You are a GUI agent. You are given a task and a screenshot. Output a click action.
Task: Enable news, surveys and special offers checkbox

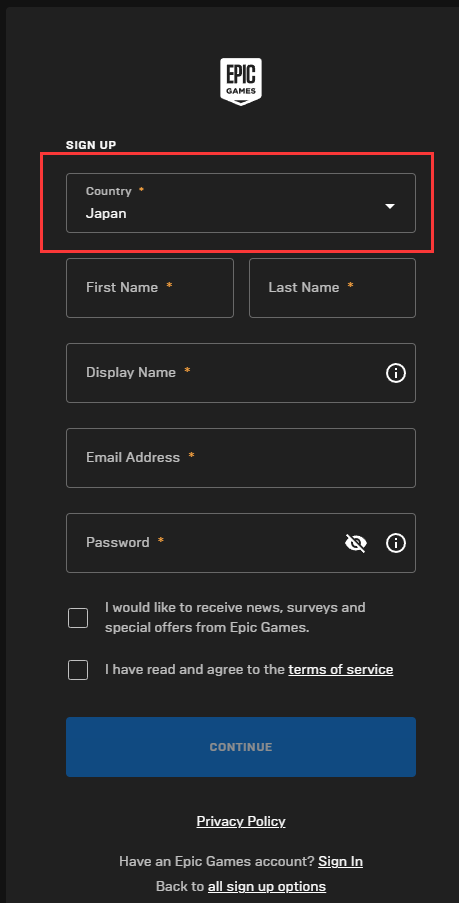pos(78,618)
